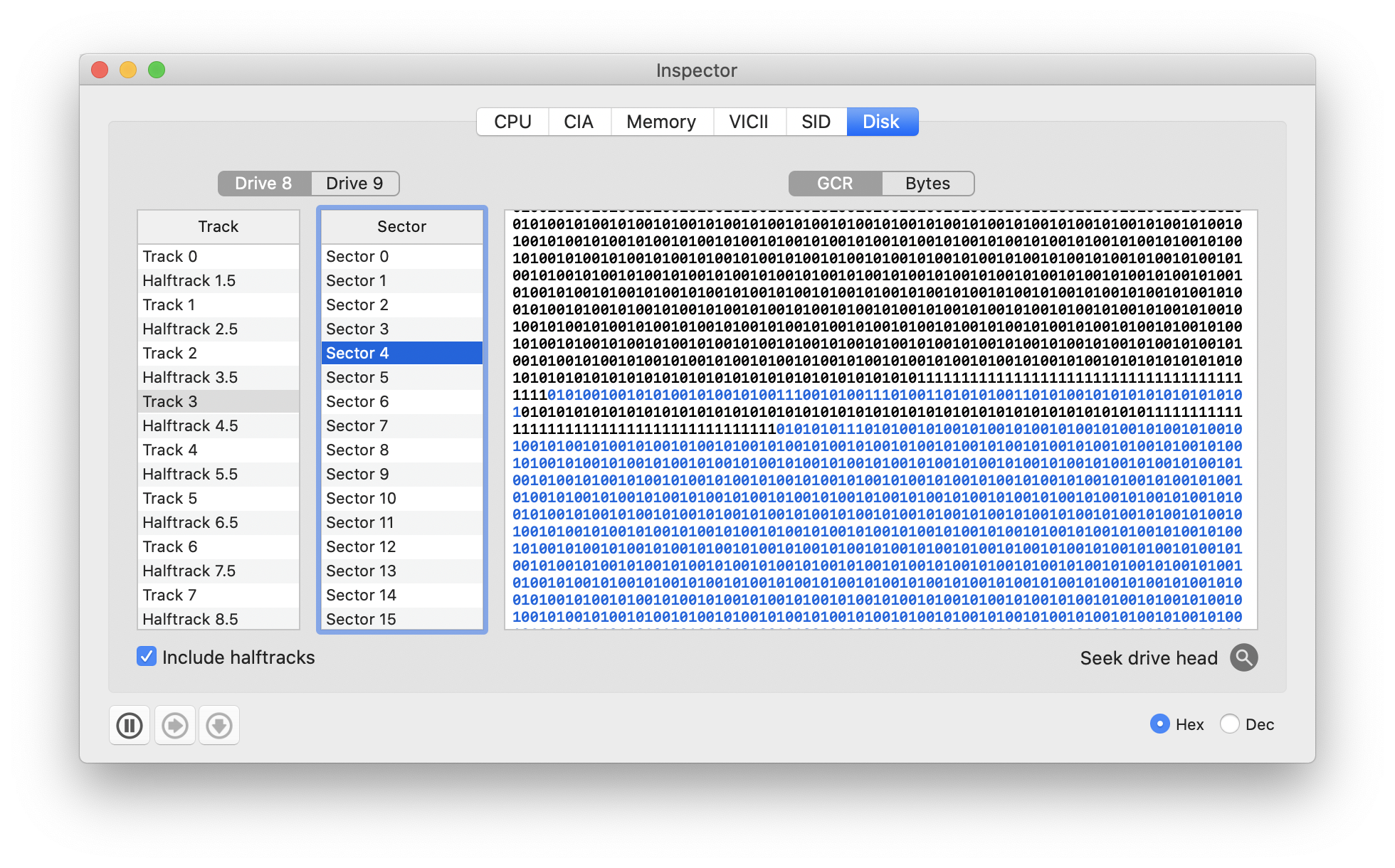The image size is (1395, 868).
Task: Click the step-down arrow control
Action: pyautogui.click(x=219, y=725)
